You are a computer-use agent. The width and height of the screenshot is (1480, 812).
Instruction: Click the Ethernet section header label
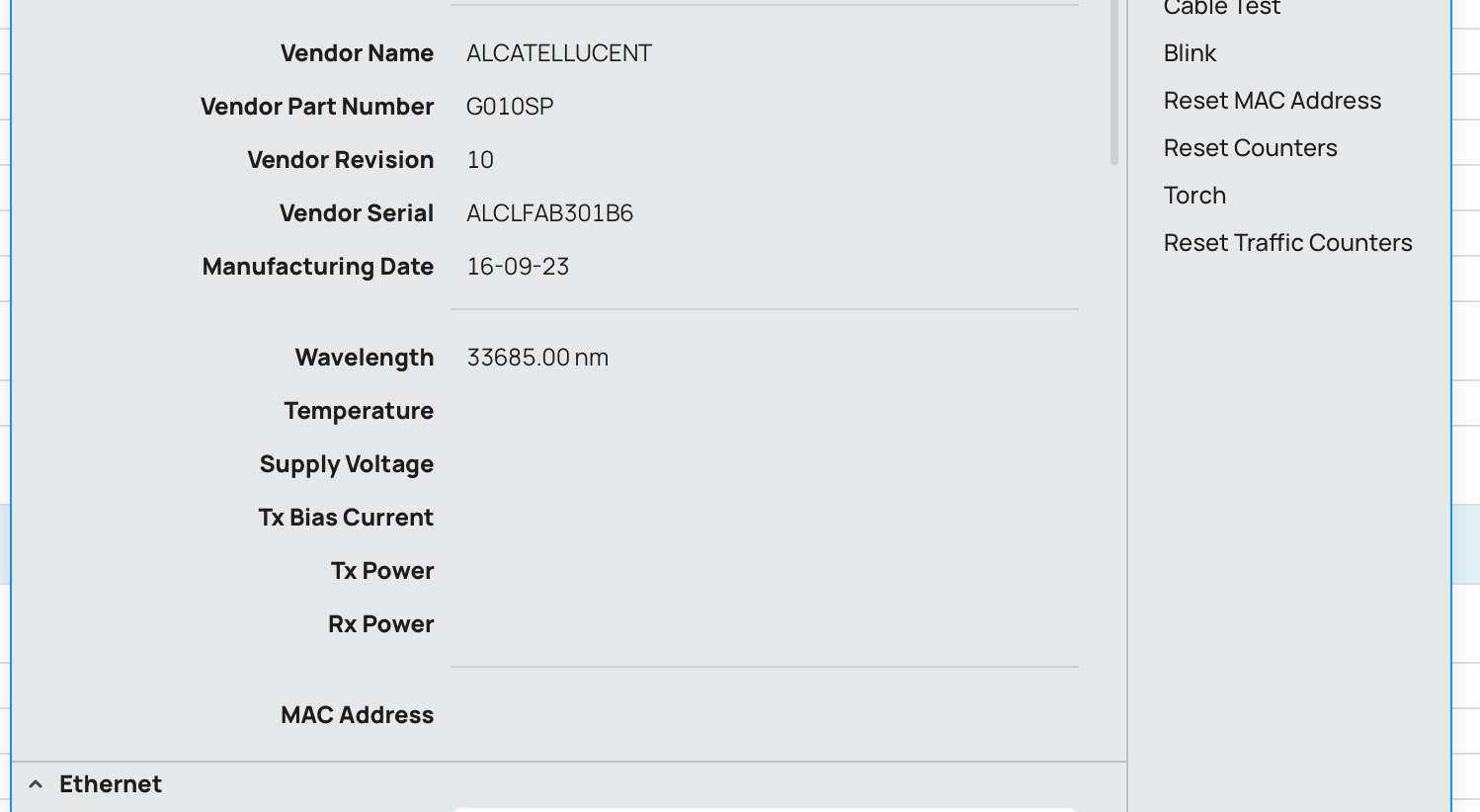coord(111,784)
